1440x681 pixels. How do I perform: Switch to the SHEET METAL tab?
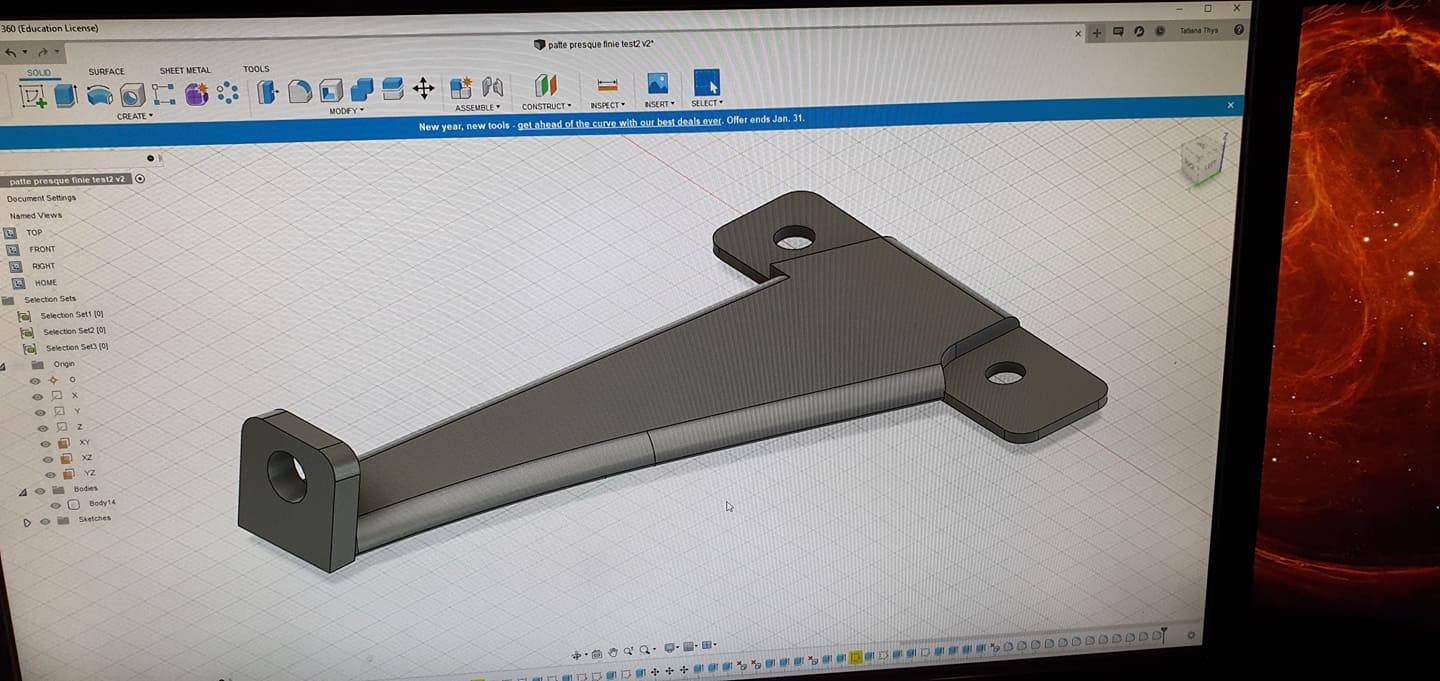pyautogui.click(x=185, y=71)
